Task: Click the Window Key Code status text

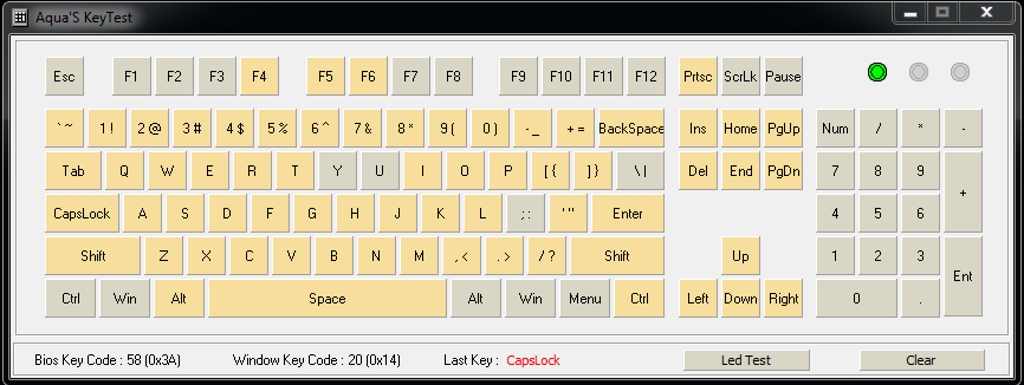Action: coord(317,360)
